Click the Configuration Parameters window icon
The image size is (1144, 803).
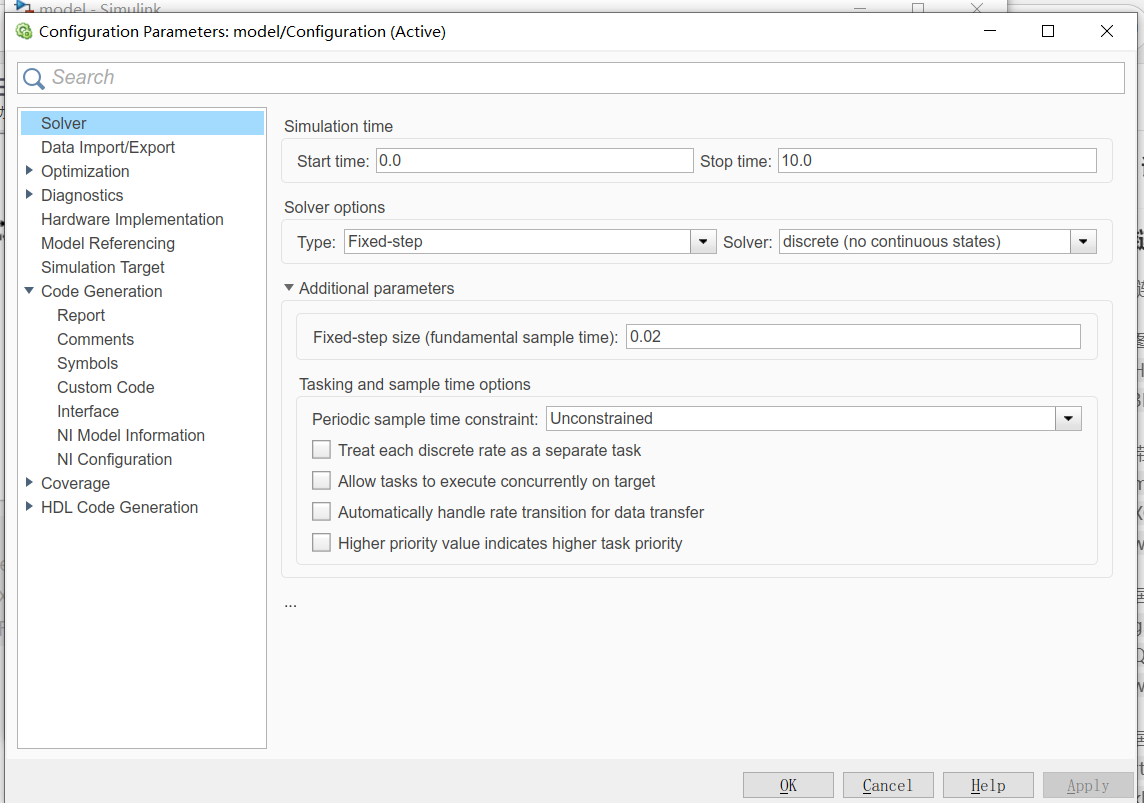(x=25, y=31)
